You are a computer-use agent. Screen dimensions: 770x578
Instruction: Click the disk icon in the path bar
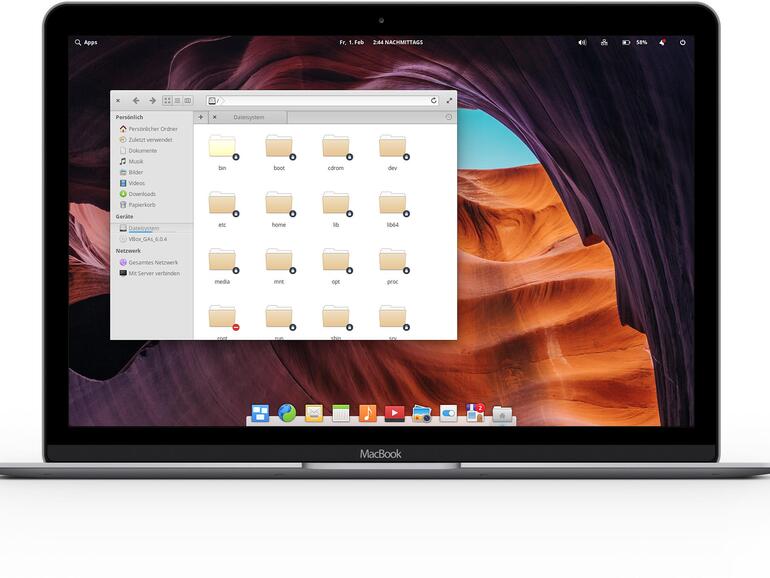click(x=212, y=101)
